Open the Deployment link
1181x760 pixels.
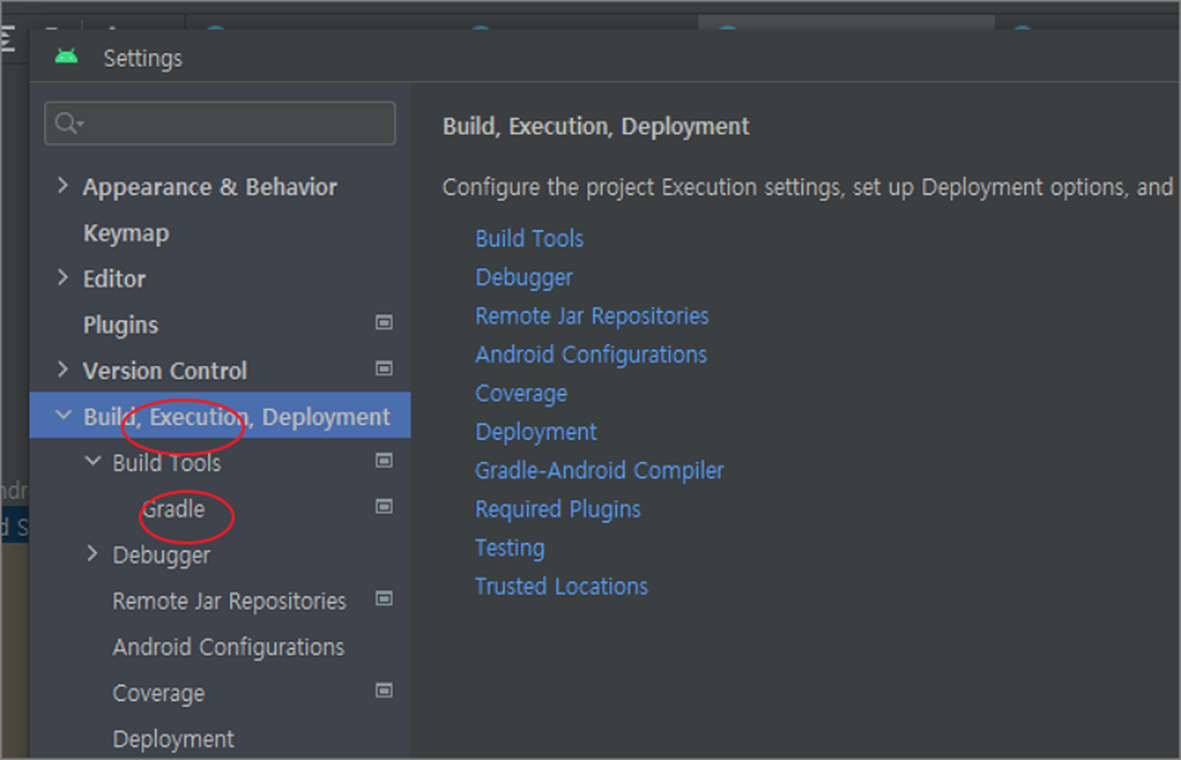click(x=536, y=432)
